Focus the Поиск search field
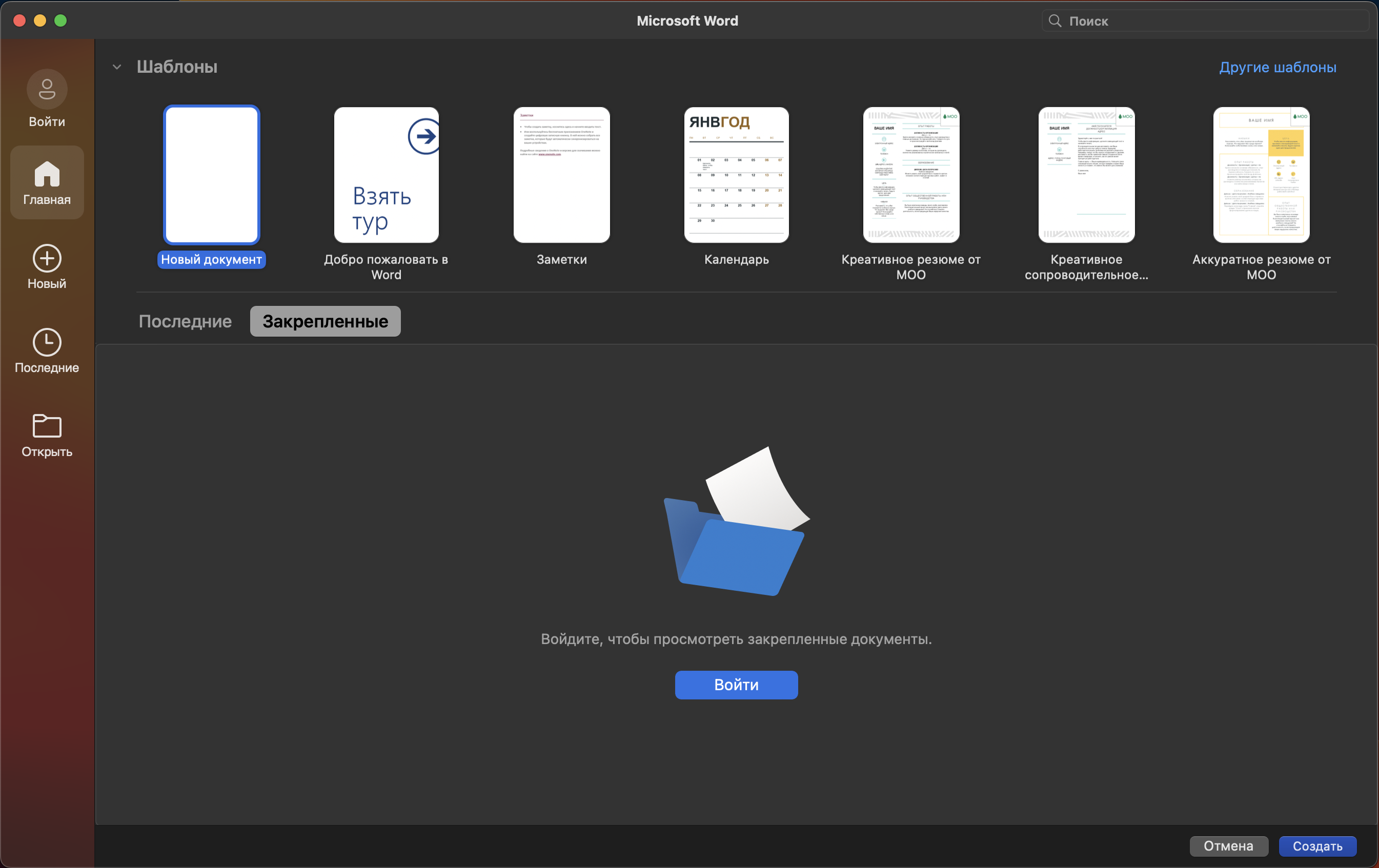The height and width of the screenshot is (868, 1379). click(x=1205, y=21)
